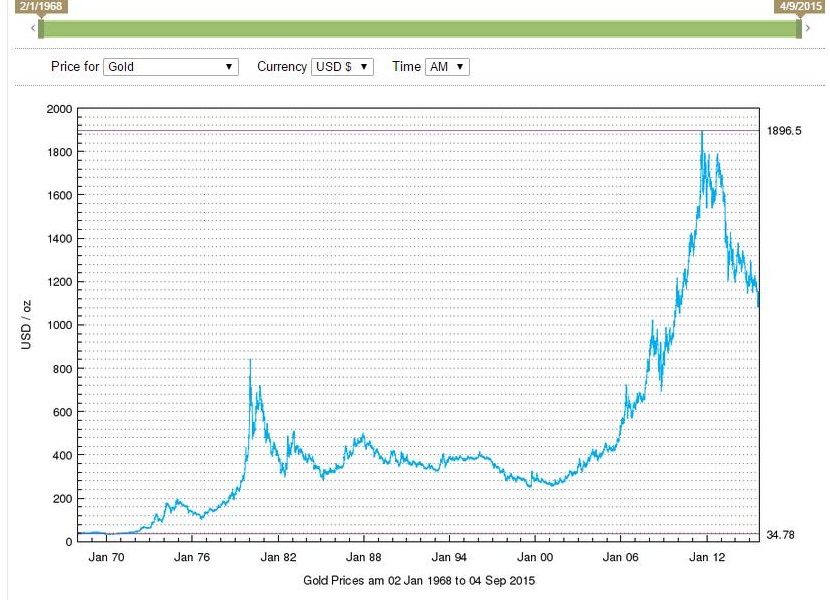Viewport: 830px width, 600px height.
Task: Expand the Currency USD $ dropdown
Action: click(342, 67)
